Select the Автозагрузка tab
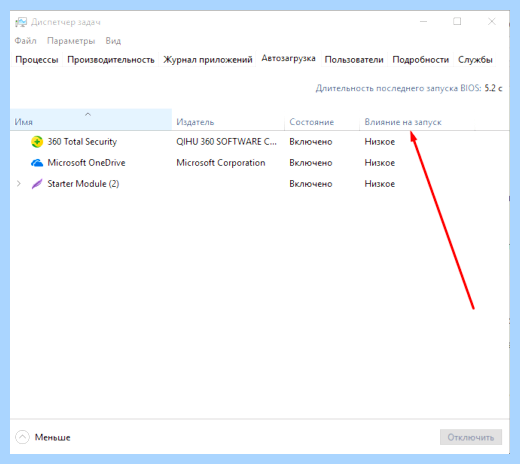 point(288,58)
